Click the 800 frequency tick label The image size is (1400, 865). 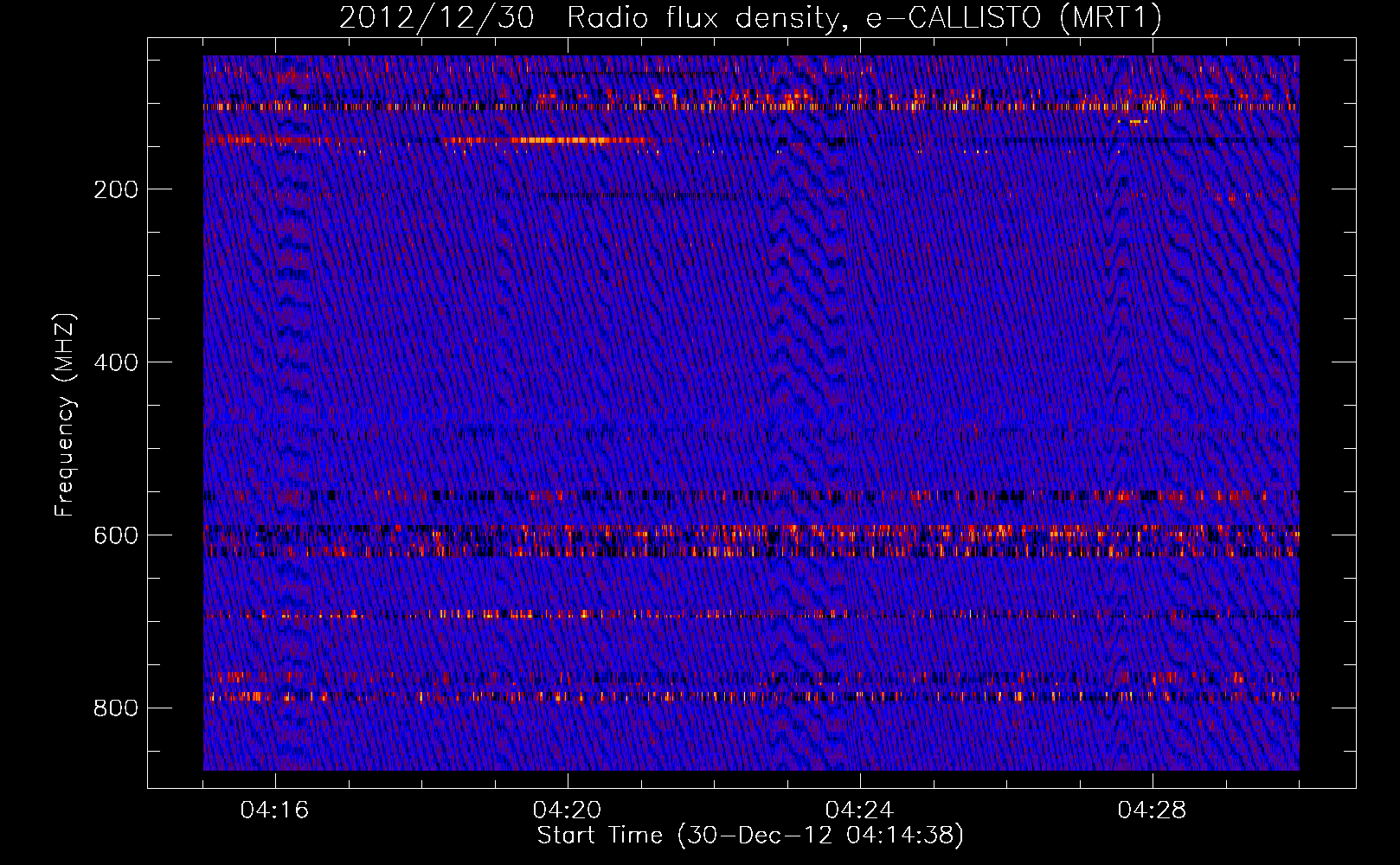point(116,708)
